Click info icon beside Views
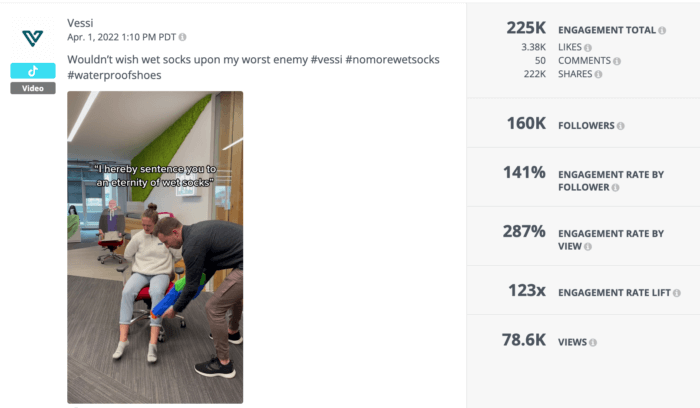The image size is (700, 408). (592, 343)
